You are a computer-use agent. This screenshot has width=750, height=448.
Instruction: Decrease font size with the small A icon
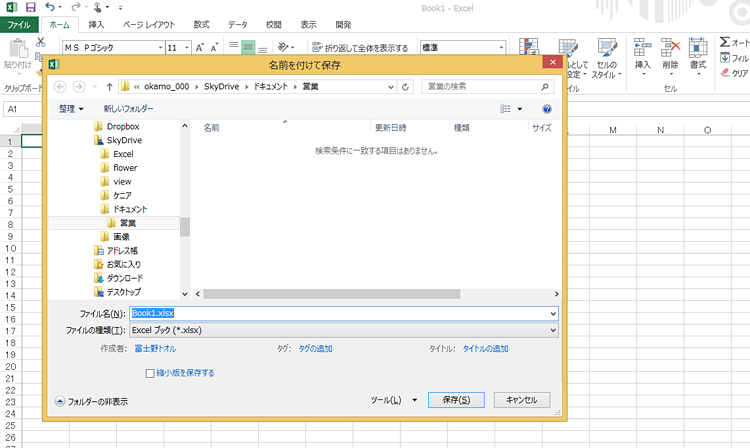(214, 47)
